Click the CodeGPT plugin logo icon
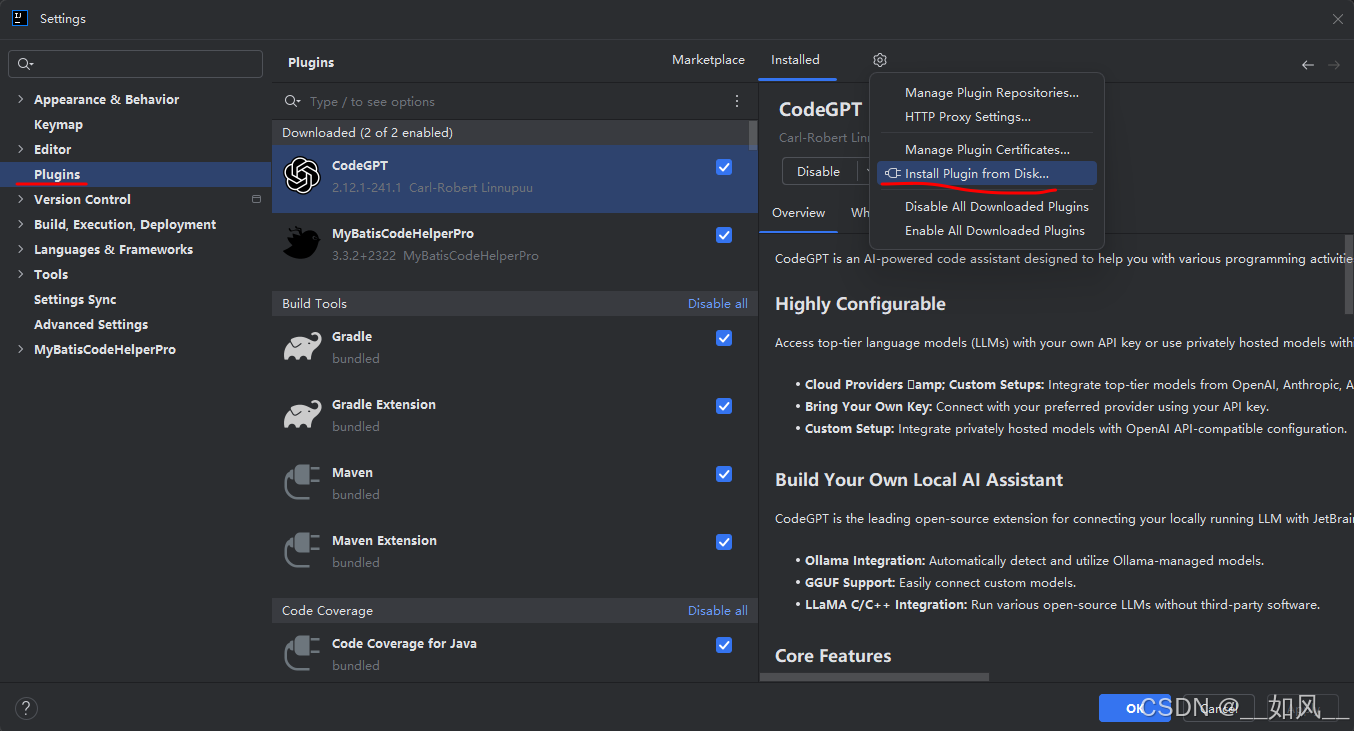This screenshot has width=1354, height=731. pyautogui.click(x=301, y=176)
